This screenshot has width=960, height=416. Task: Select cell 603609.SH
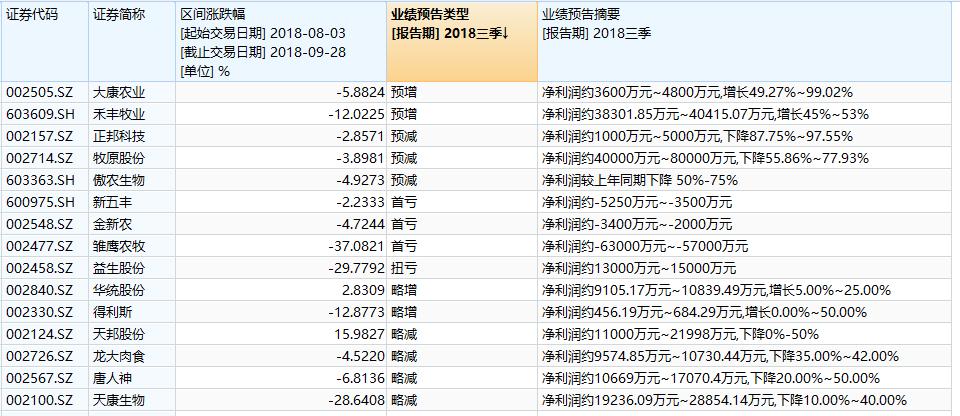coord(45,115)
